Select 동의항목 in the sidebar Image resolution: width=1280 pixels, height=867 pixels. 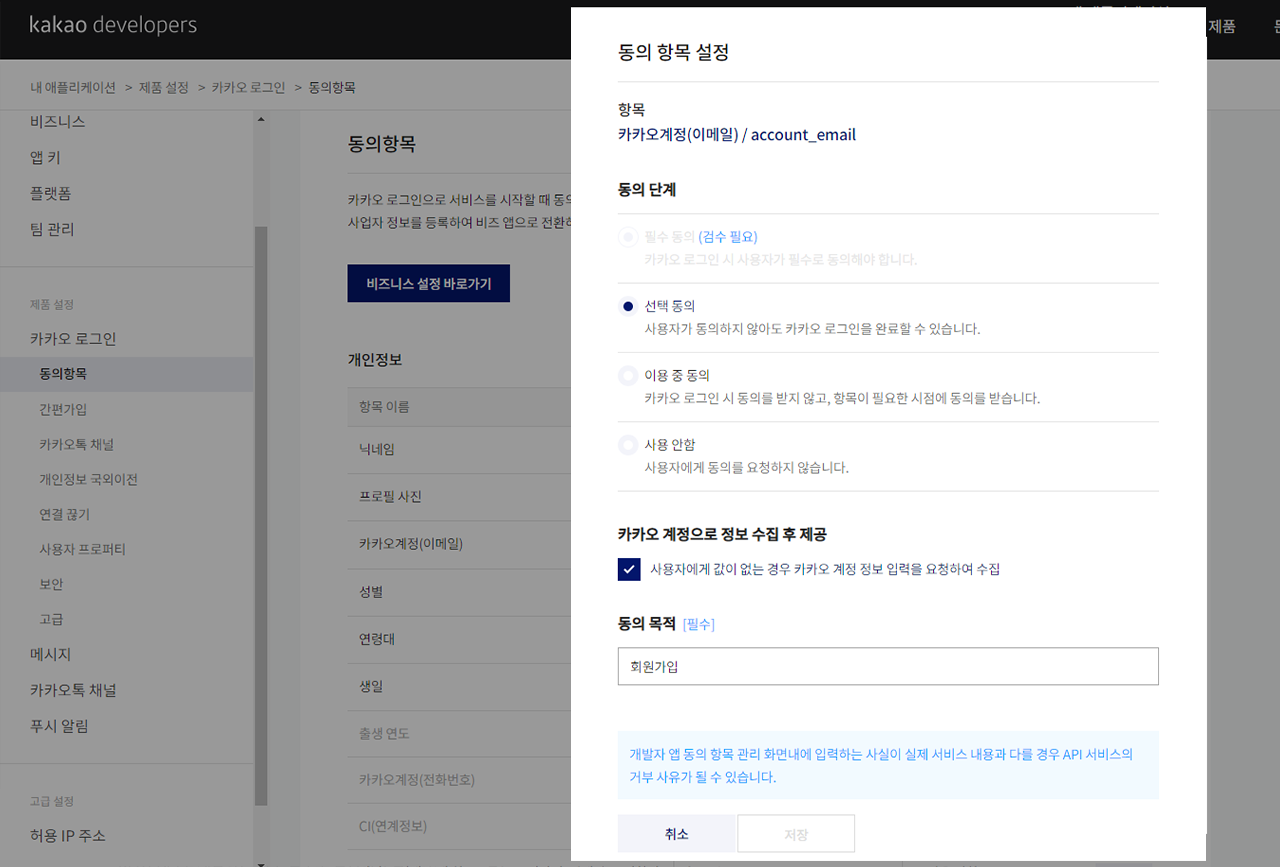(127, 374)
